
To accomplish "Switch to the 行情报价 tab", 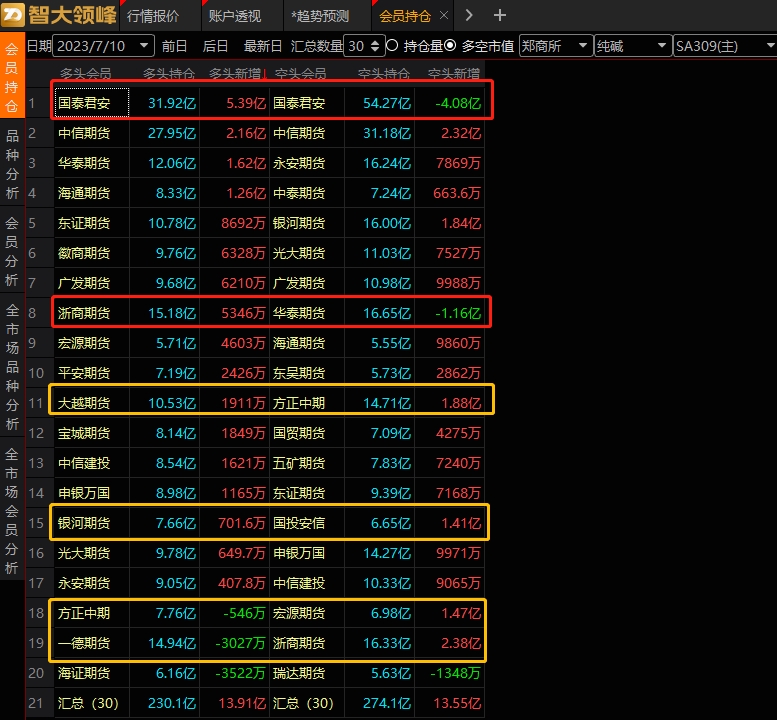I will [153, 16].
